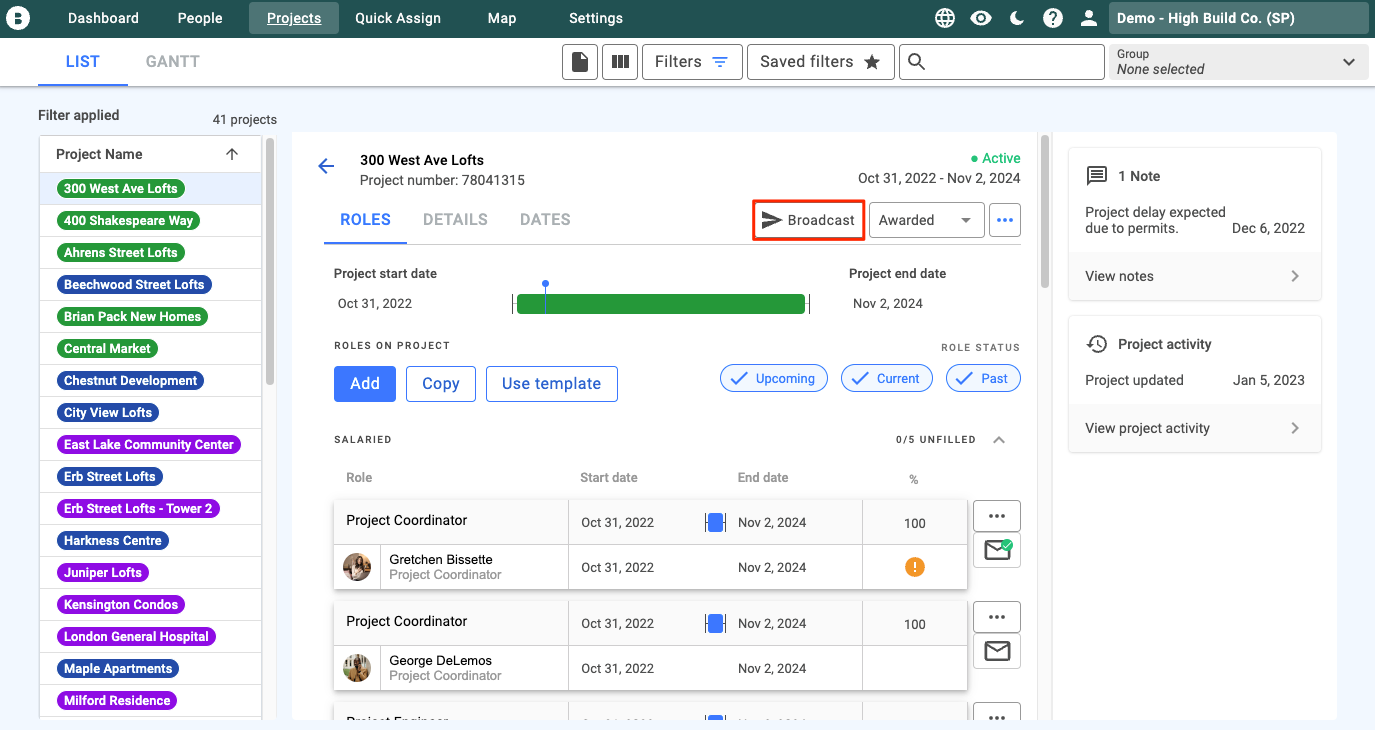The width and height of the screenshot is (1375, 730).
Task: Click the orange warning icon for Gretchen Bissette
Action: pos(914,567)
